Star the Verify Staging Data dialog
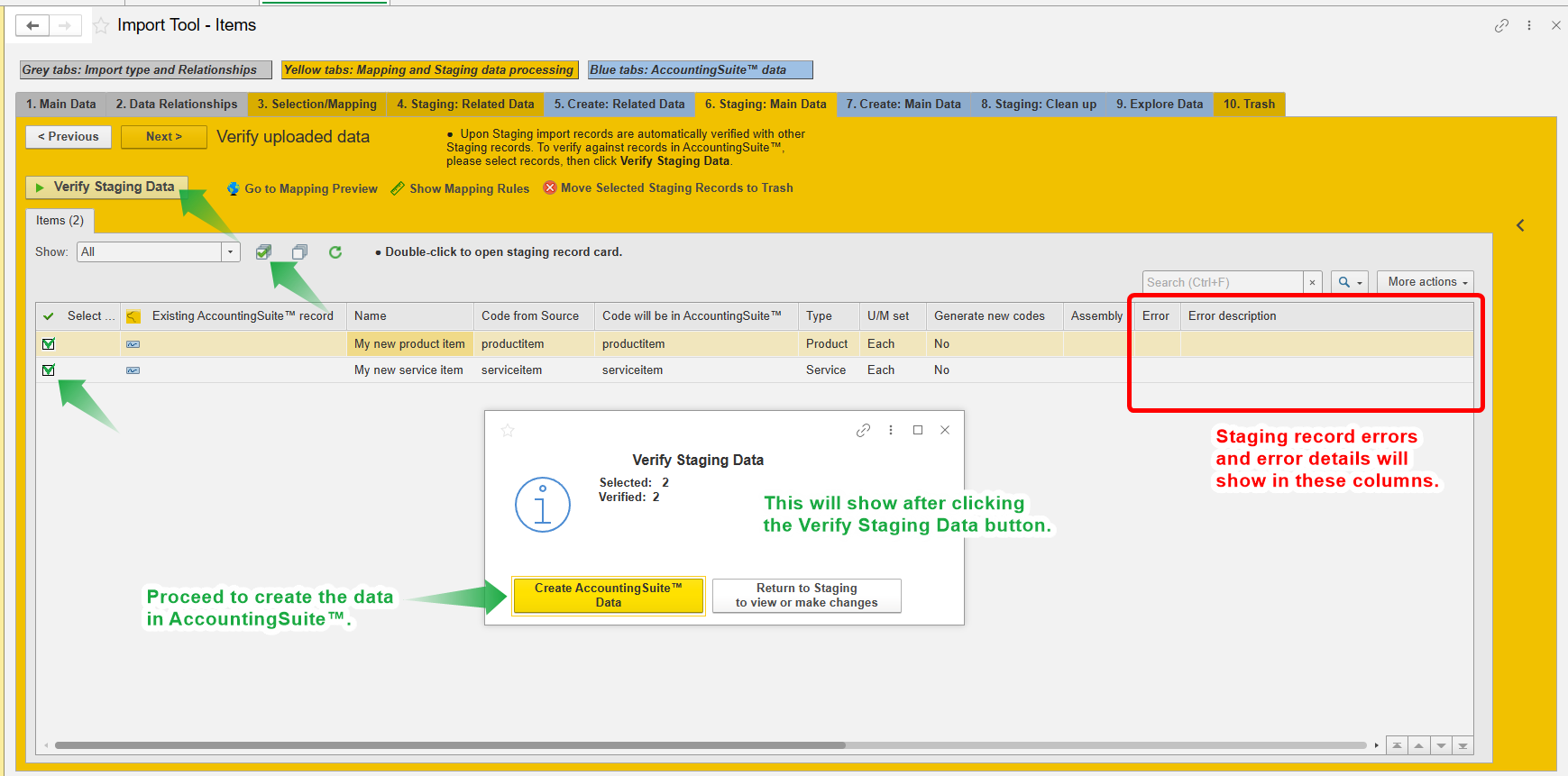Screen dimensions: 1568x776 pyautogui.click(x=508, y=430)
